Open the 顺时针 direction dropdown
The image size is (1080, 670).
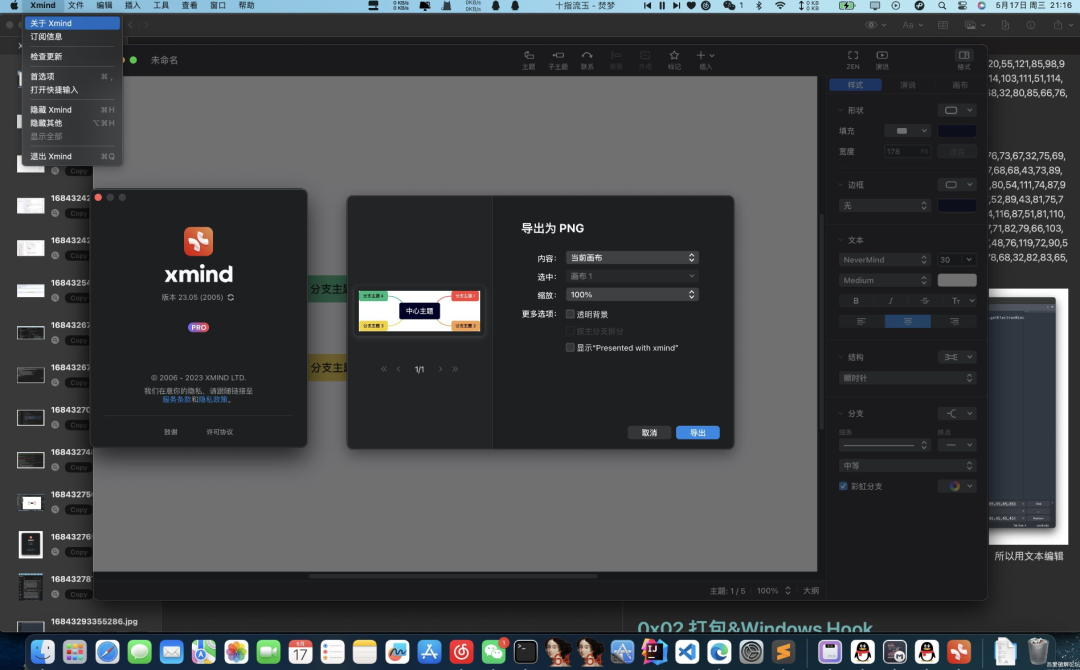(x=907, y=378)
